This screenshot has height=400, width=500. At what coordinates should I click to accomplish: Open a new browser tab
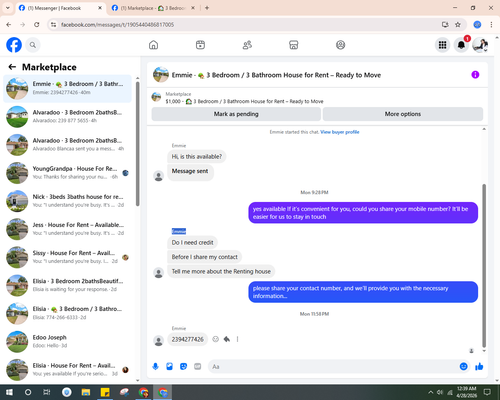point(207,8)
